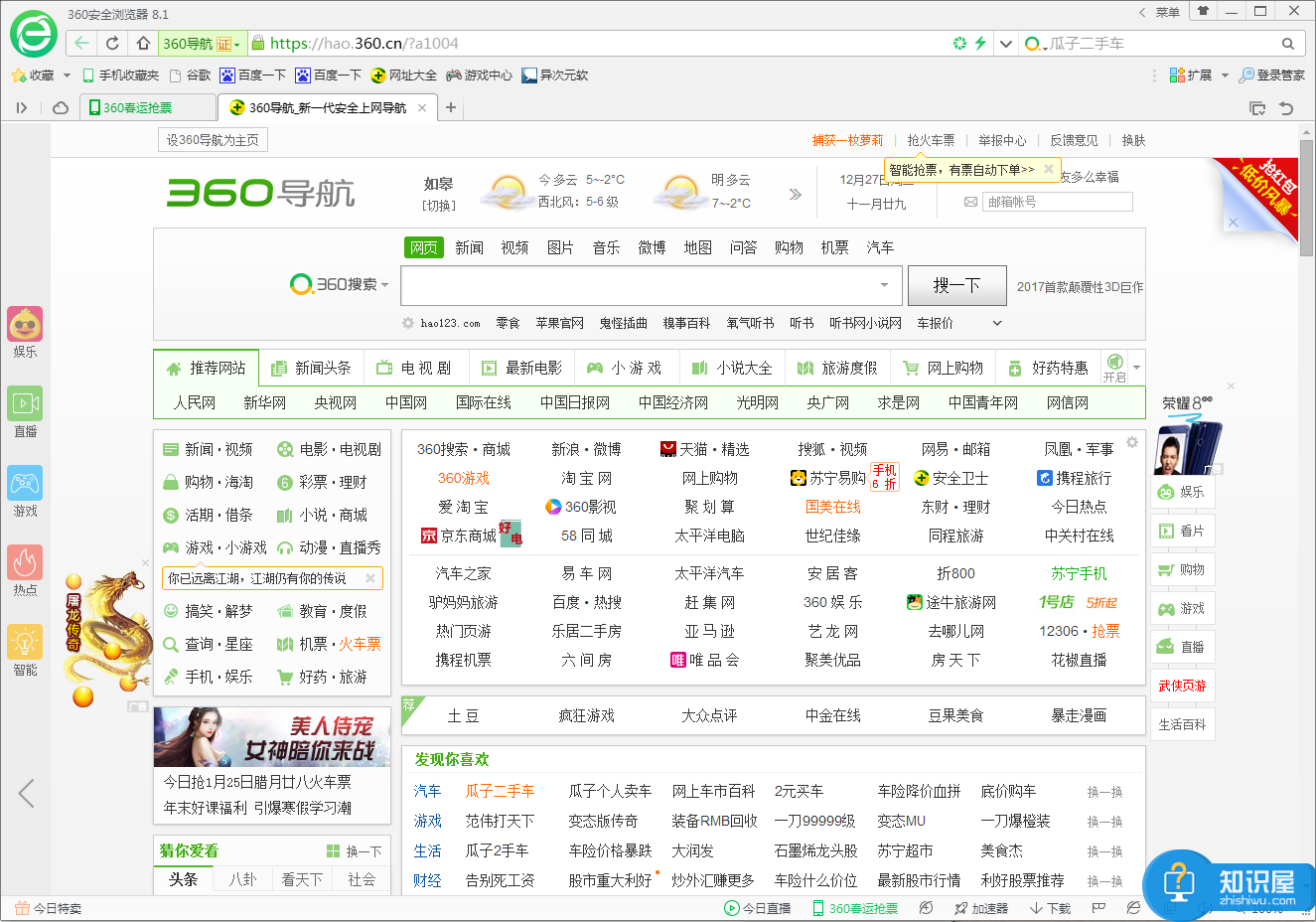
Task: Open 武侠页游 in right panel
Action: click(x=1182, y=686)
